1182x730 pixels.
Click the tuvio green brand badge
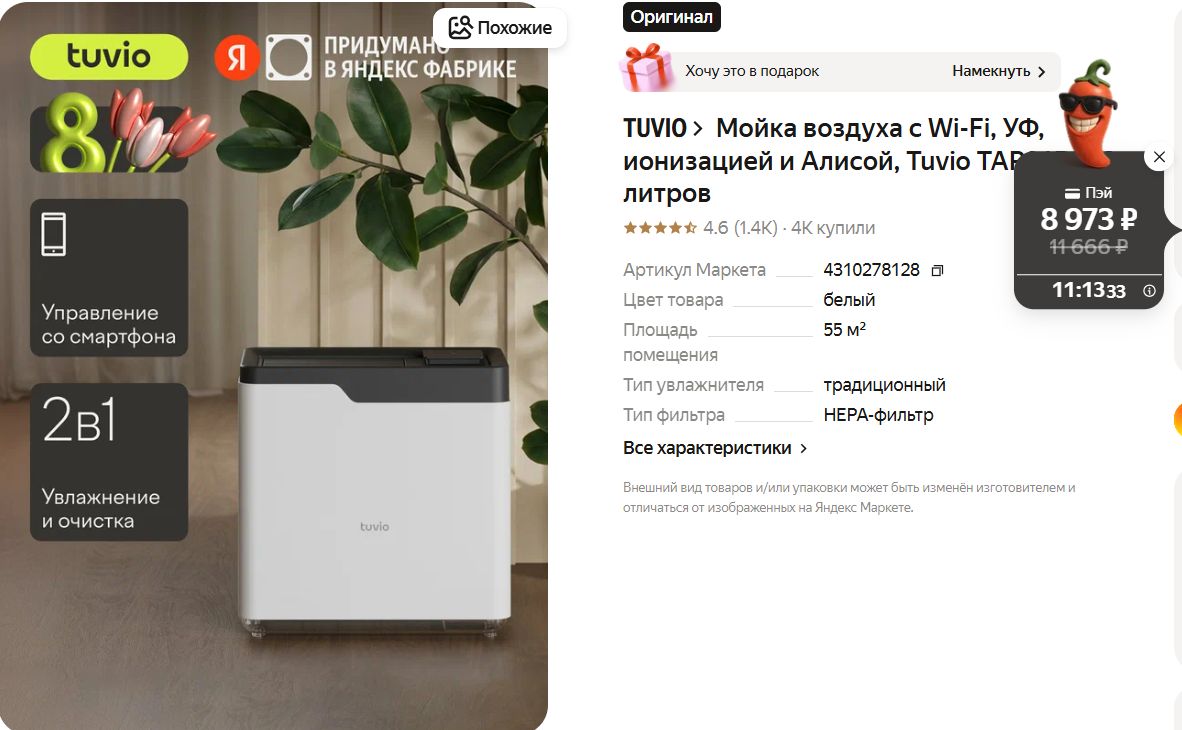pyautogui.click(x=109, y=57)
